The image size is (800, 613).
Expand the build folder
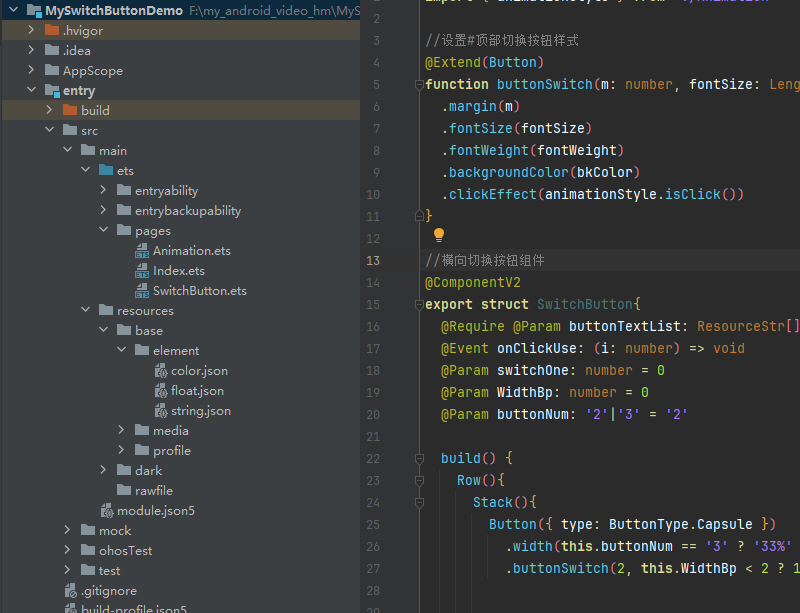coord(49,109)
